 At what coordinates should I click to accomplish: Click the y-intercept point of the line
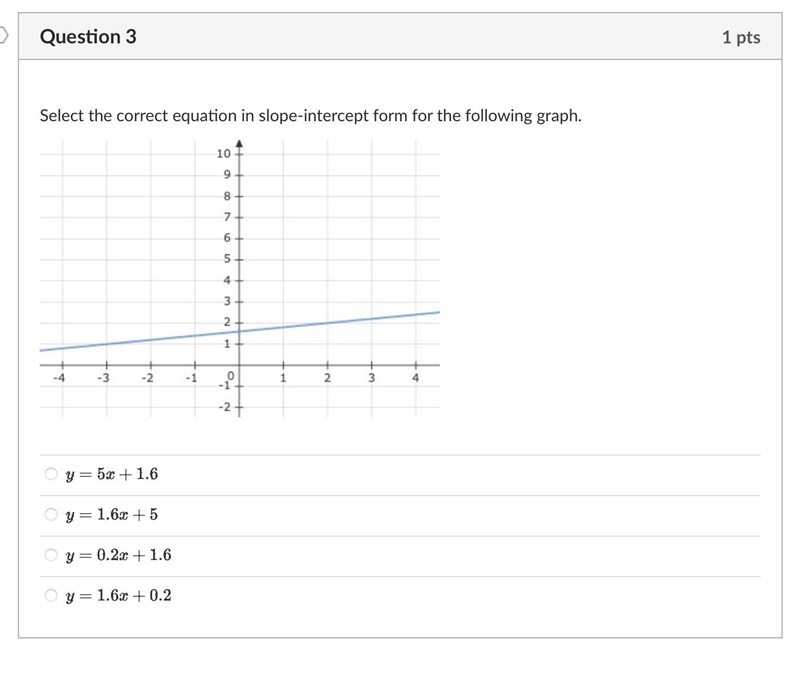click(239, 331)
